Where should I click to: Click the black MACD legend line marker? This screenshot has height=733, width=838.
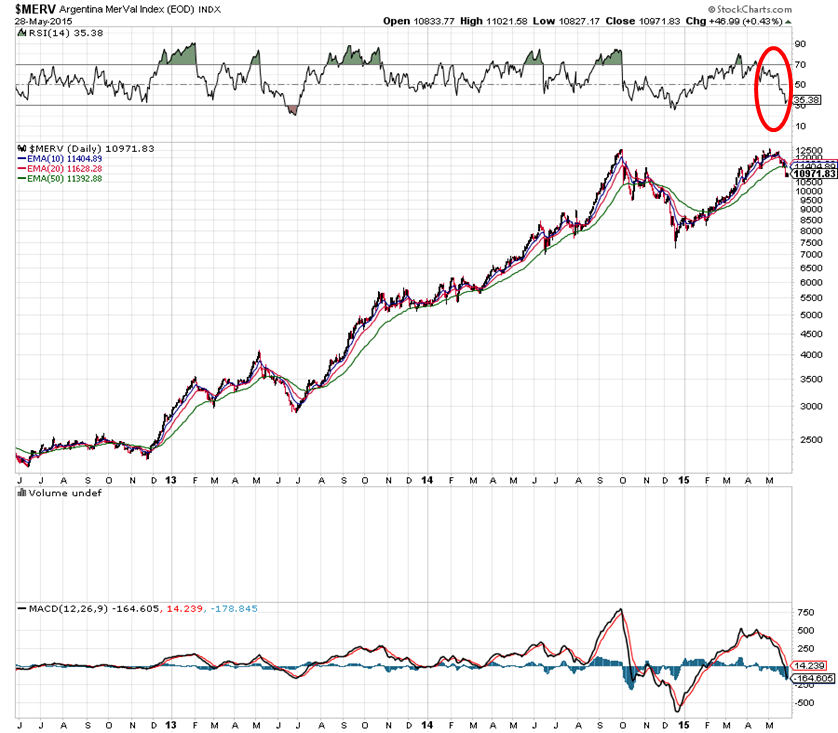pyautogui.click(x=22, y=609)
